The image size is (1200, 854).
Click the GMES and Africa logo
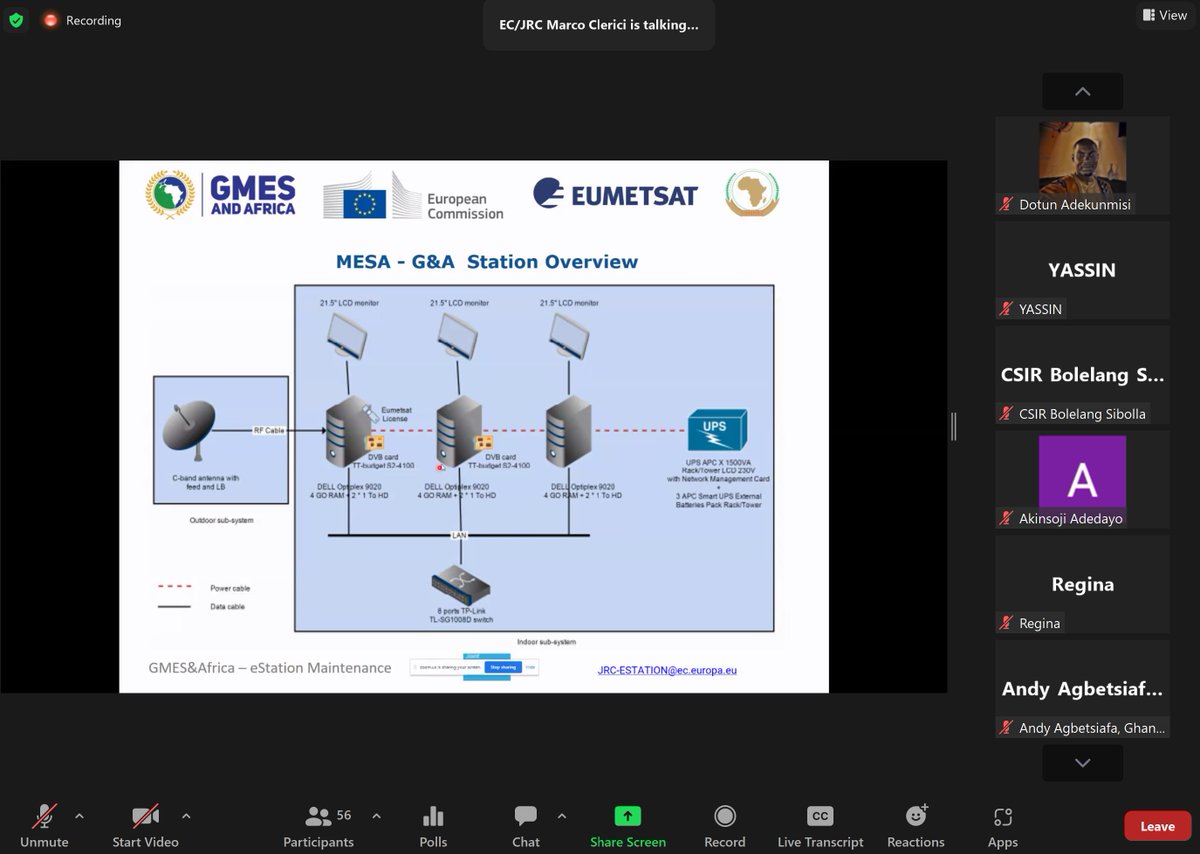coord(221,195)
